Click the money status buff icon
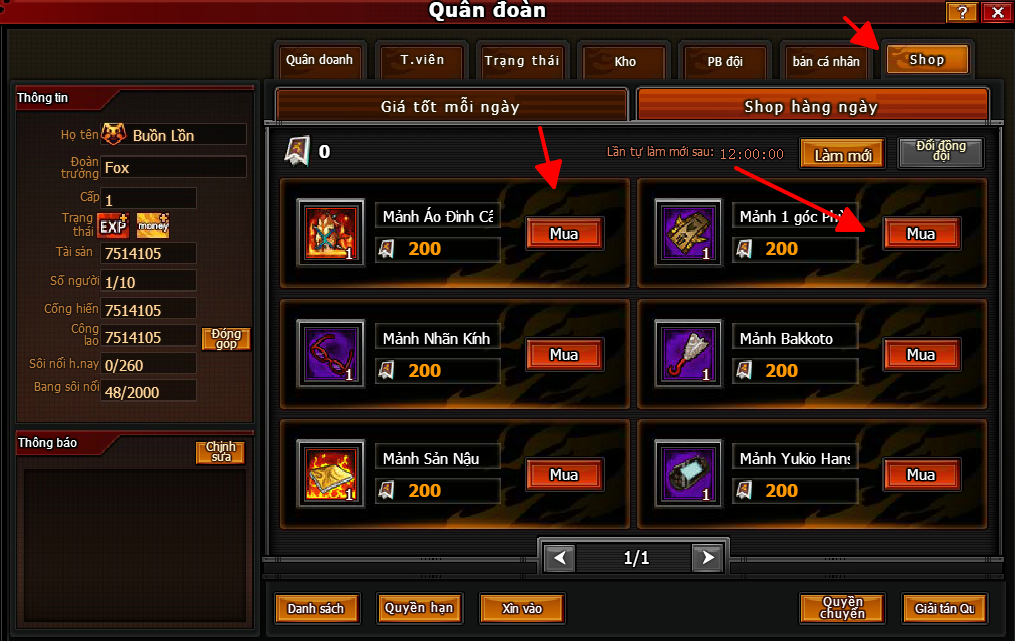The width and height of the screenshot is (1015, 641). [153, 226]
